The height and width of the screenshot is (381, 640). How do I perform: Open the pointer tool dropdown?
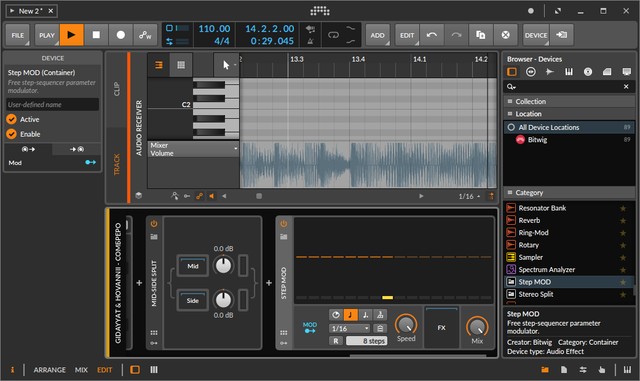[227, 65]
